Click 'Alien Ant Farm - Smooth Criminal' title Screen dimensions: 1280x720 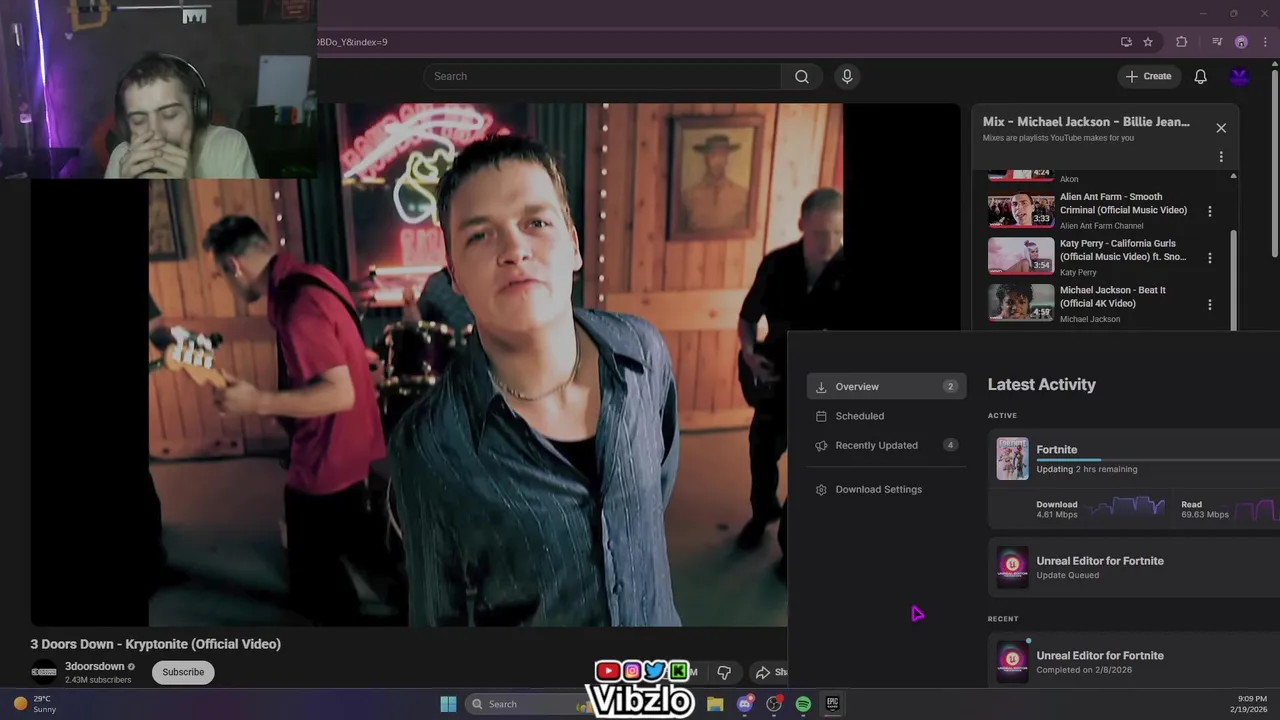1123,204
